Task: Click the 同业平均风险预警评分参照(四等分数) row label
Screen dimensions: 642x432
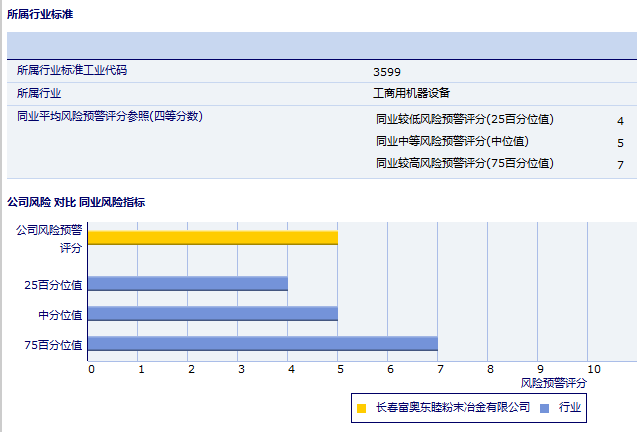Action: pos(110,117)
